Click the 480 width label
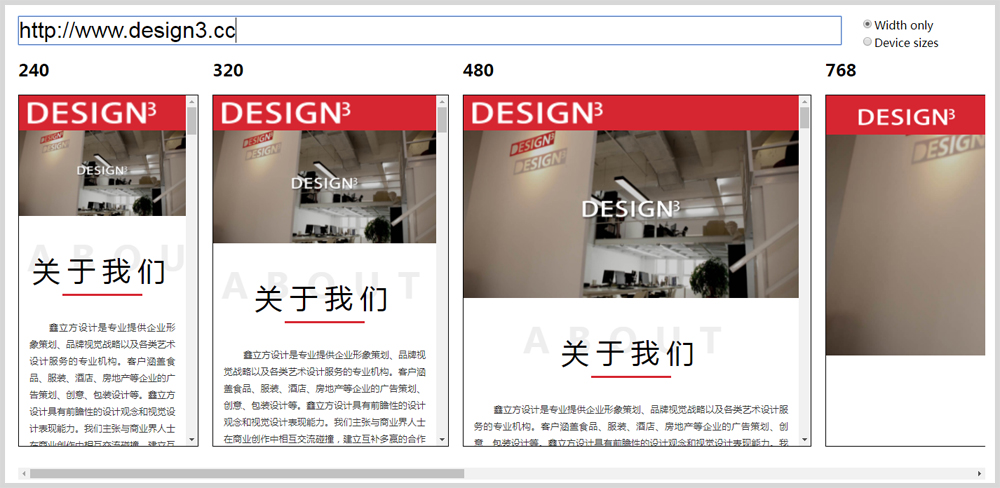Viewport: 1000px width, 488px height. (478, 70)
